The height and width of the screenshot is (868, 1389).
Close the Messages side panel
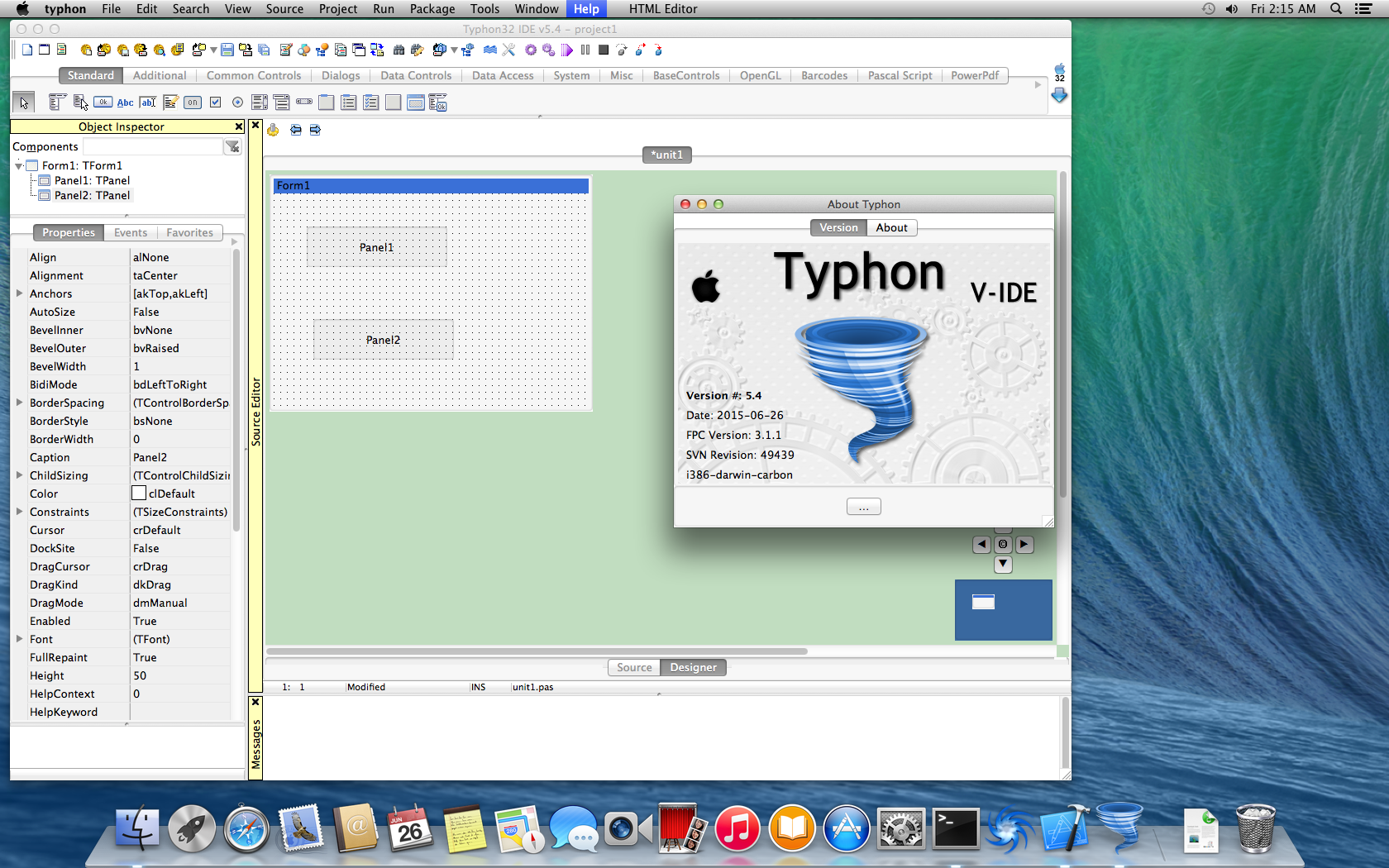point(255,702)
